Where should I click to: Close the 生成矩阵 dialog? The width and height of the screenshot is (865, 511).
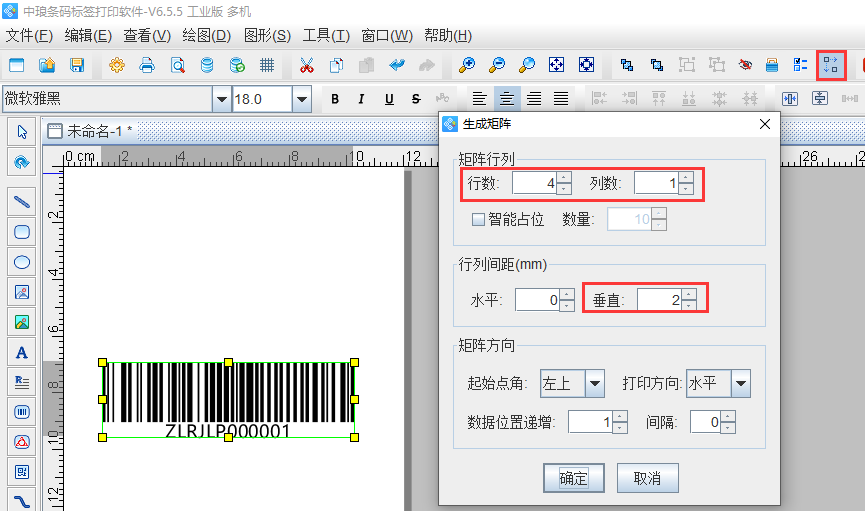pos(765,124)
